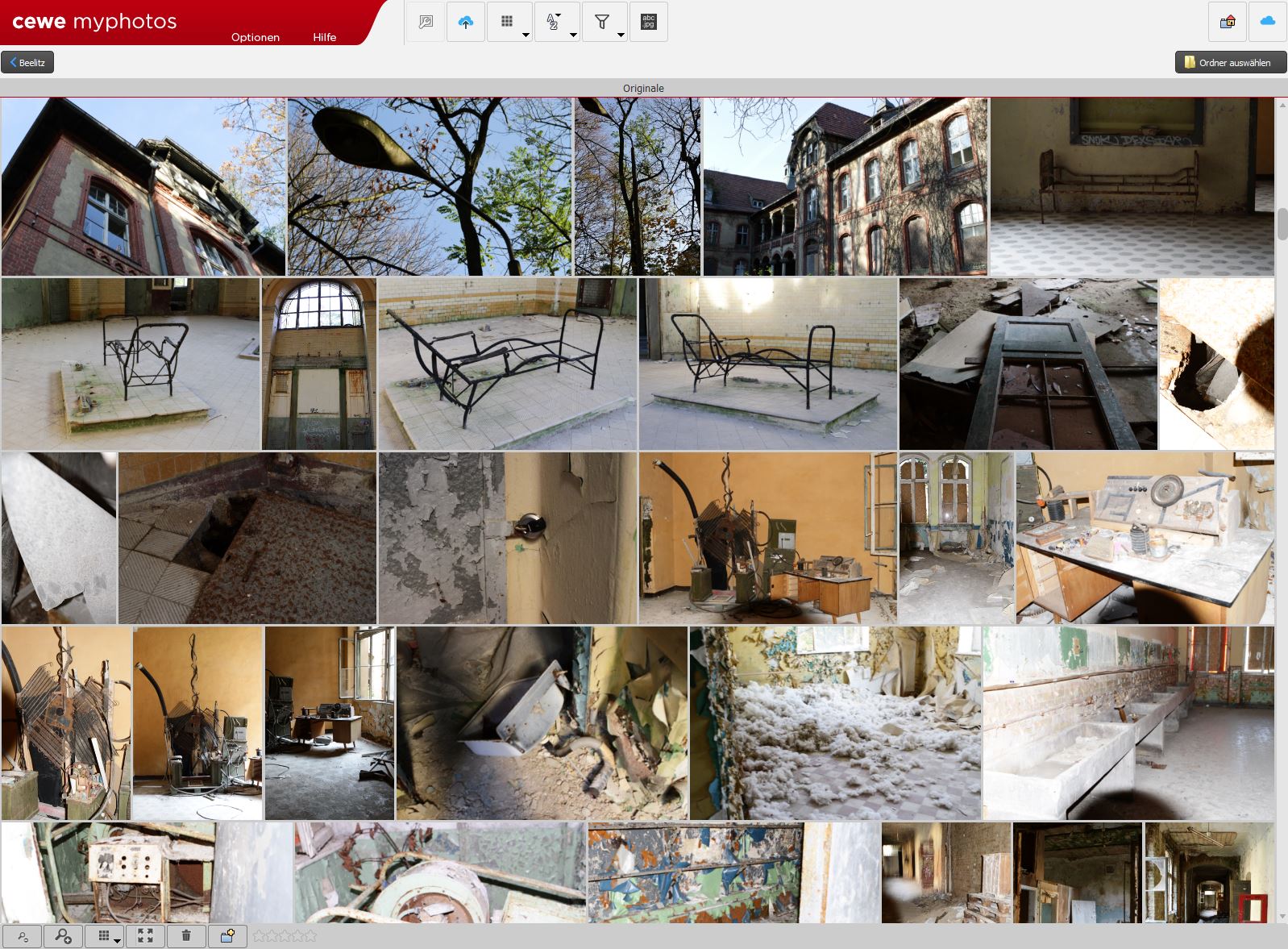Click the trash delete icon
Viewport: 1288px width, 949px height.
(x=186, y=936)
